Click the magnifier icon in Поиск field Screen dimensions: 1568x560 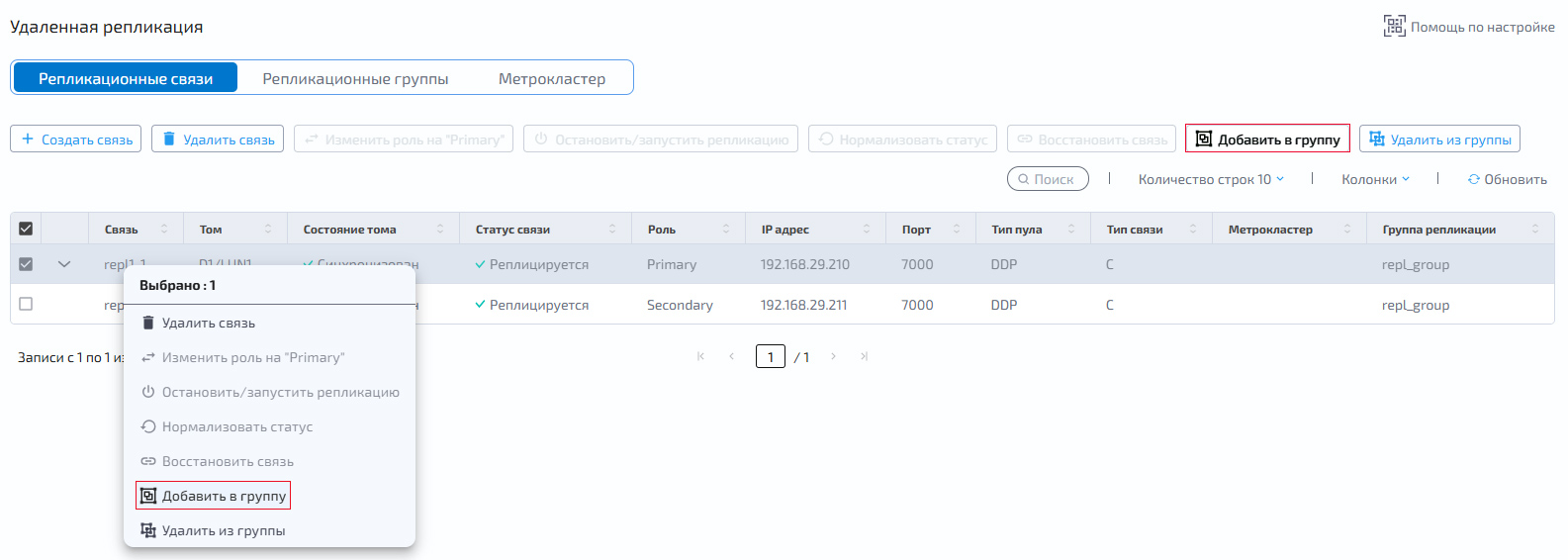click(x=1024, y=179)
